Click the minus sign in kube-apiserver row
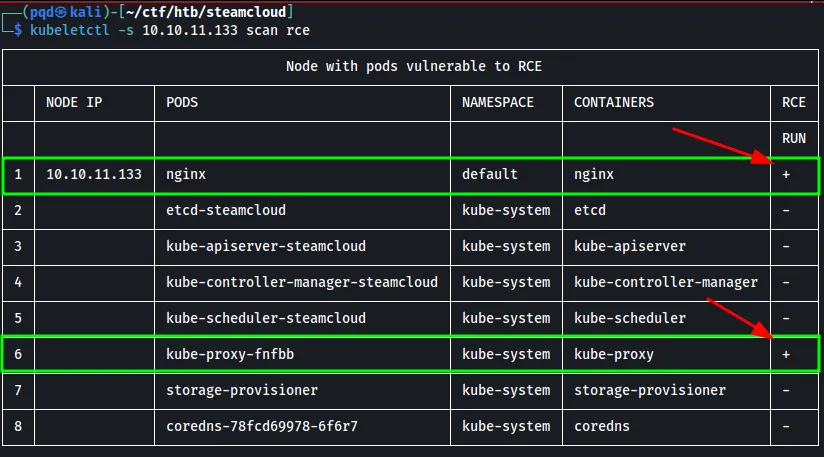824x457 pixels. tap(786, 246)
